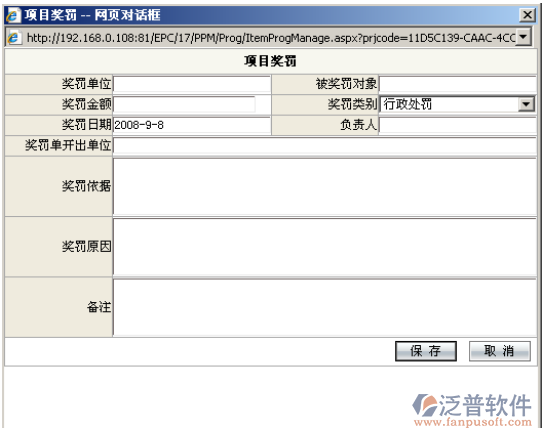Click into the 奖罚金额 field
This screenshot has width=542, height=438.
(184, 104)
